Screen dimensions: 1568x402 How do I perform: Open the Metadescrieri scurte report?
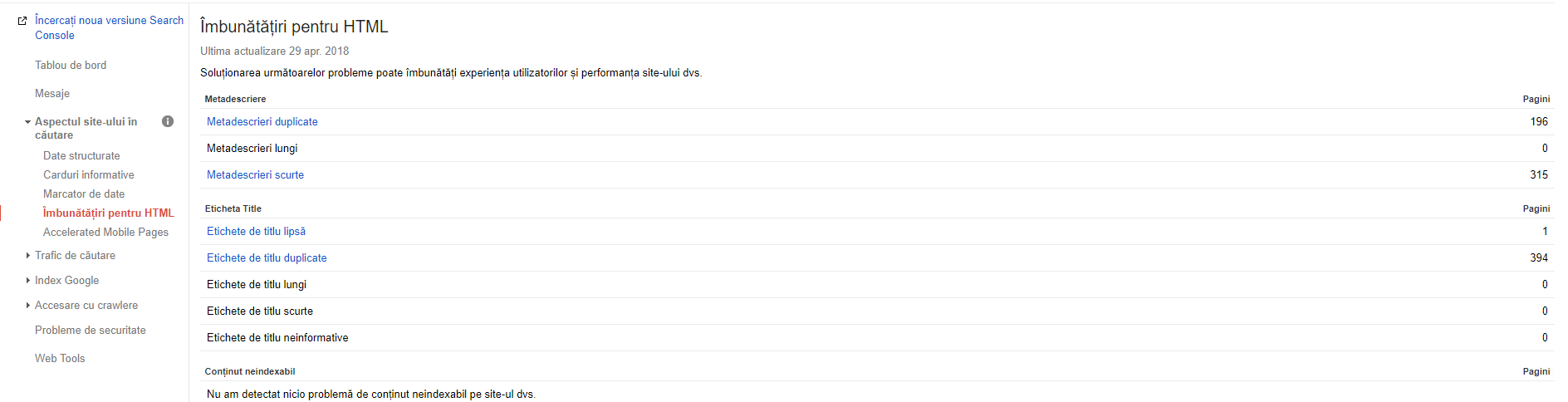pyautogui.click(x=256, y=175)
